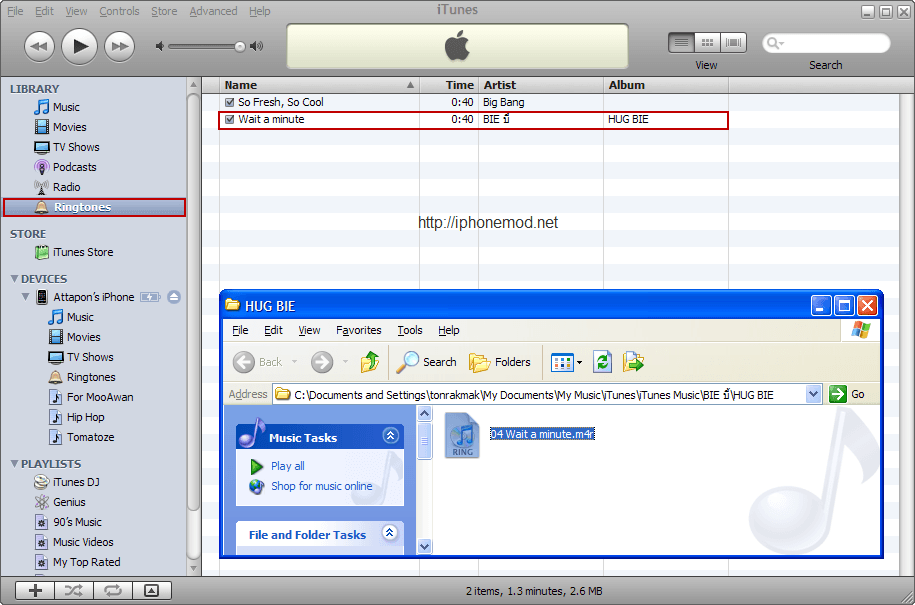Open the Genius playlist

[x=60, y=502]
